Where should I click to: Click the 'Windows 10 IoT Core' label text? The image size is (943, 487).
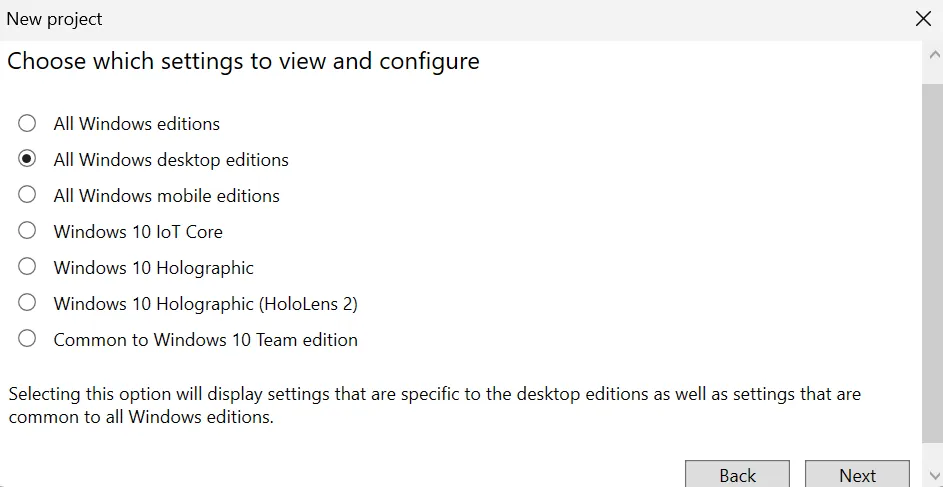tap(138, 232)
